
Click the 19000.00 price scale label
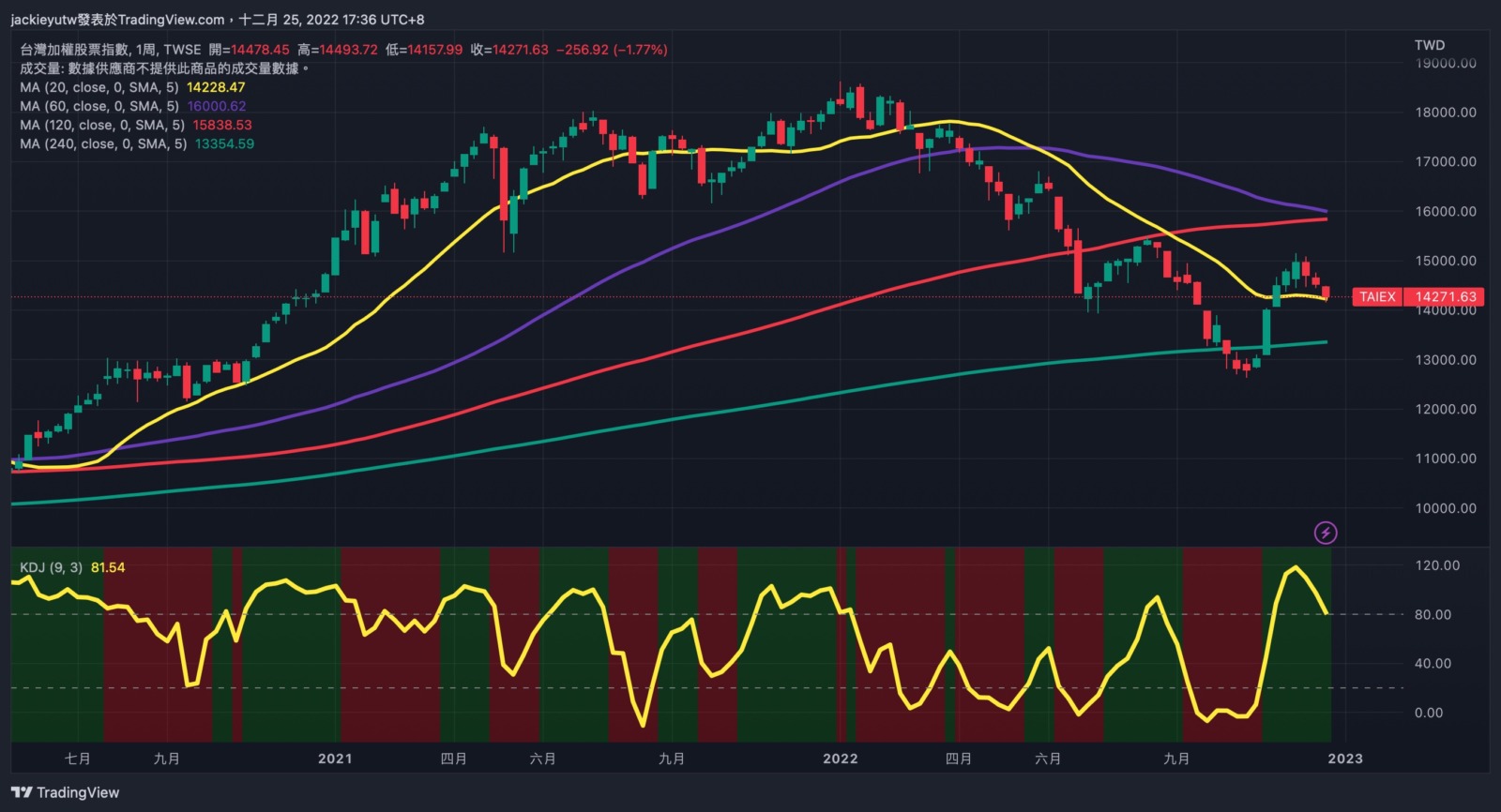tap(1445, 63)
